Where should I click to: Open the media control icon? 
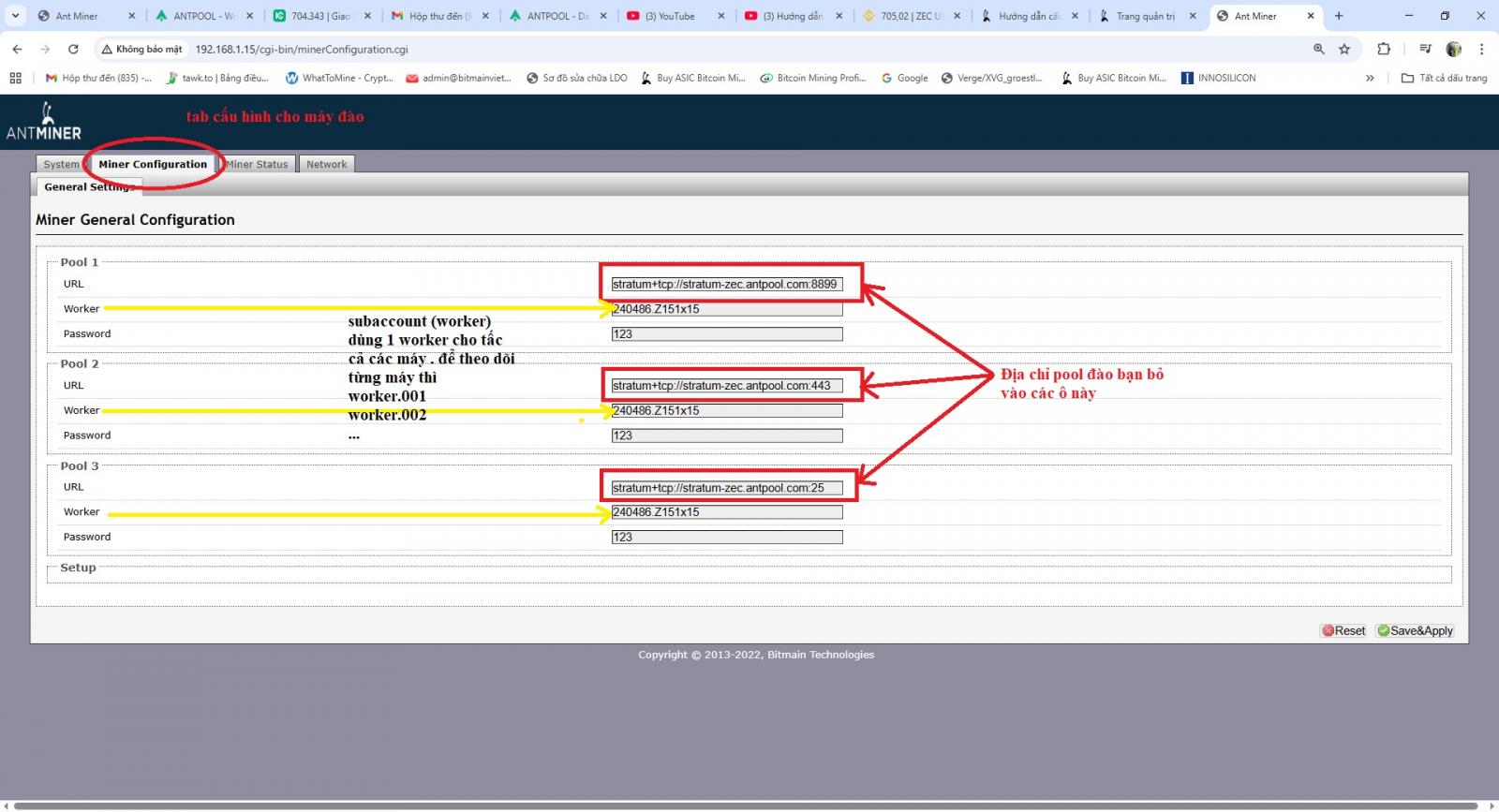click(1425, 49)
